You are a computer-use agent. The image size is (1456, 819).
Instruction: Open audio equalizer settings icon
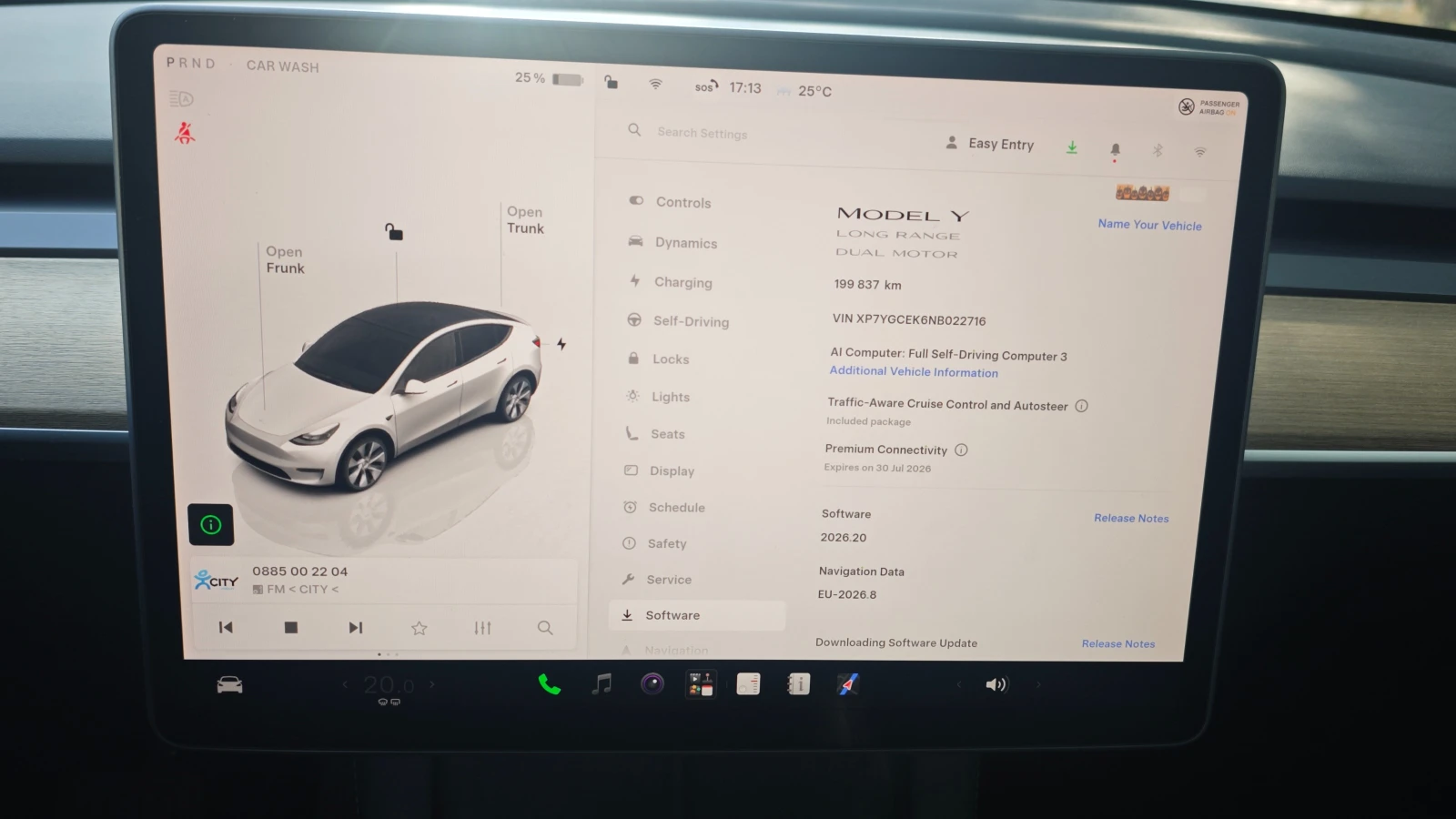(482, 628)
